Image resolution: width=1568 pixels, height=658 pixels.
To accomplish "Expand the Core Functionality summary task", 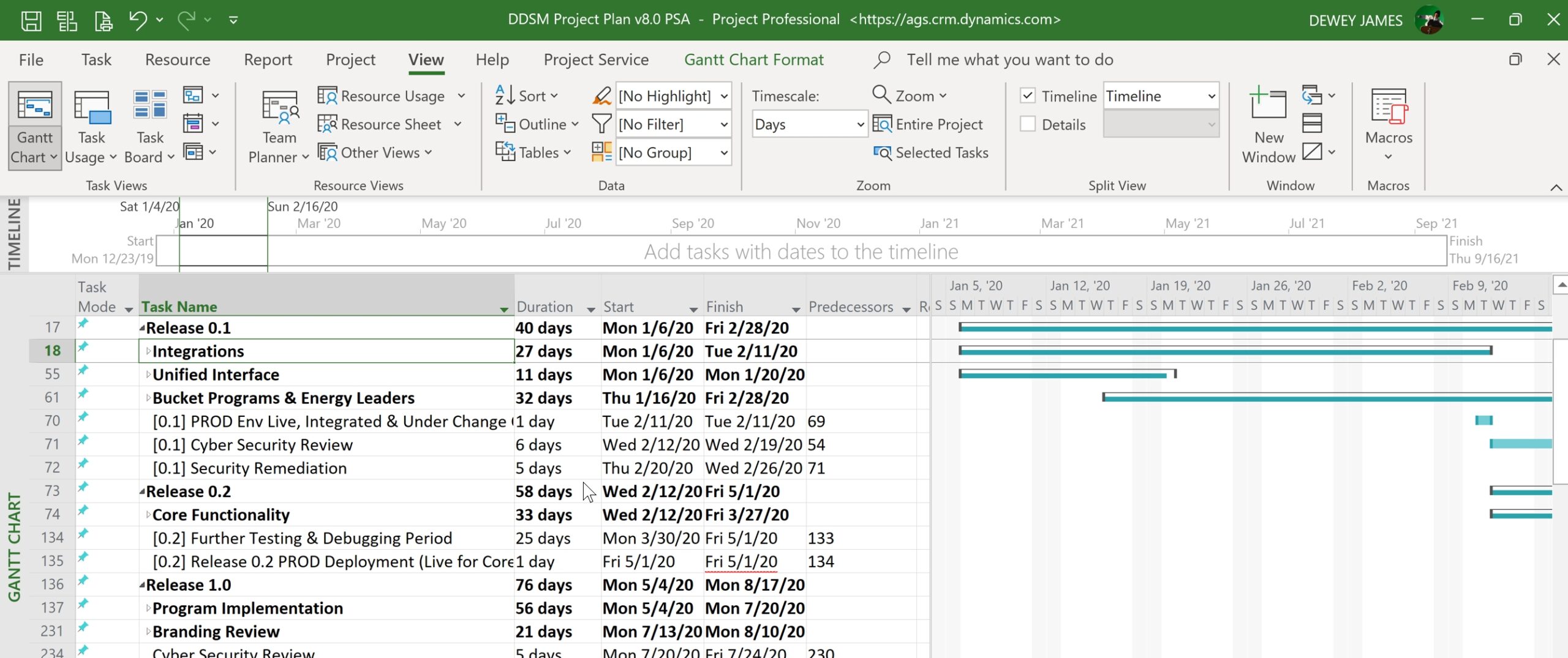I will (x=148, y=515).
